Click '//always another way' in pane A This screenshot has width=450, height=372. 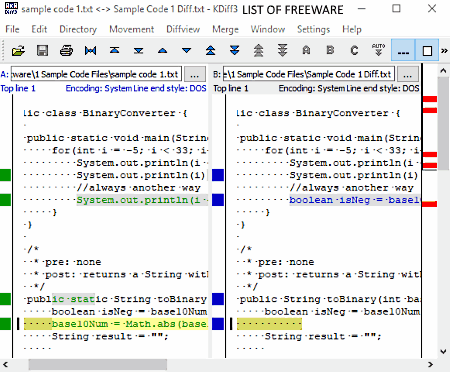pos(139,188)
